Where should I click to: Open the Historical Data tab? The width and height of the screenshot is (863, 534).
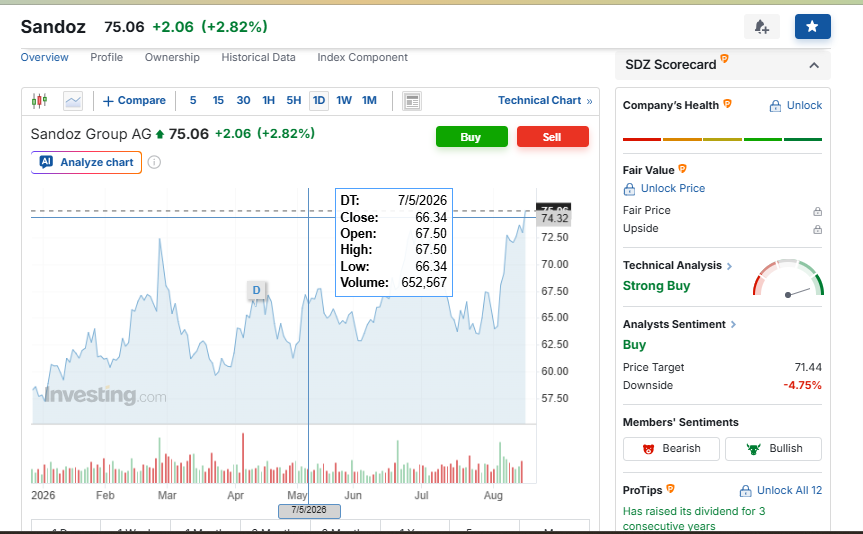click(x=259, y=57)
